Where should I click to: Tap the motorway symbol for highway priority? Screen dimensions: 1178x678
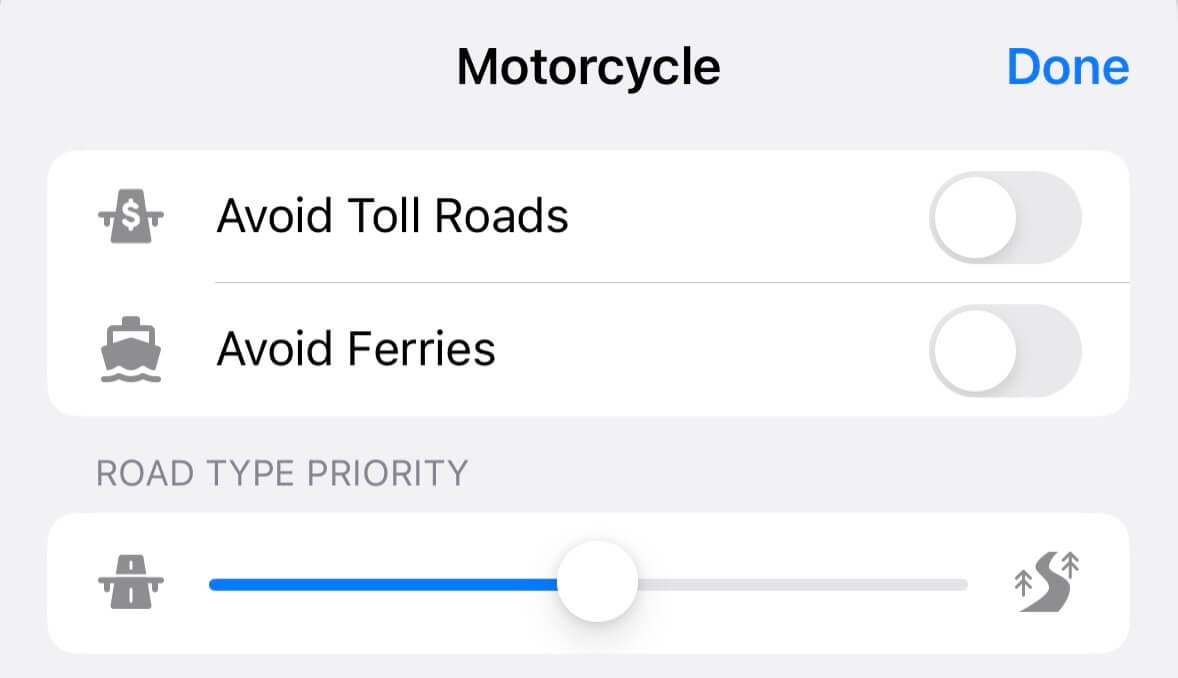tap(132, 583)
